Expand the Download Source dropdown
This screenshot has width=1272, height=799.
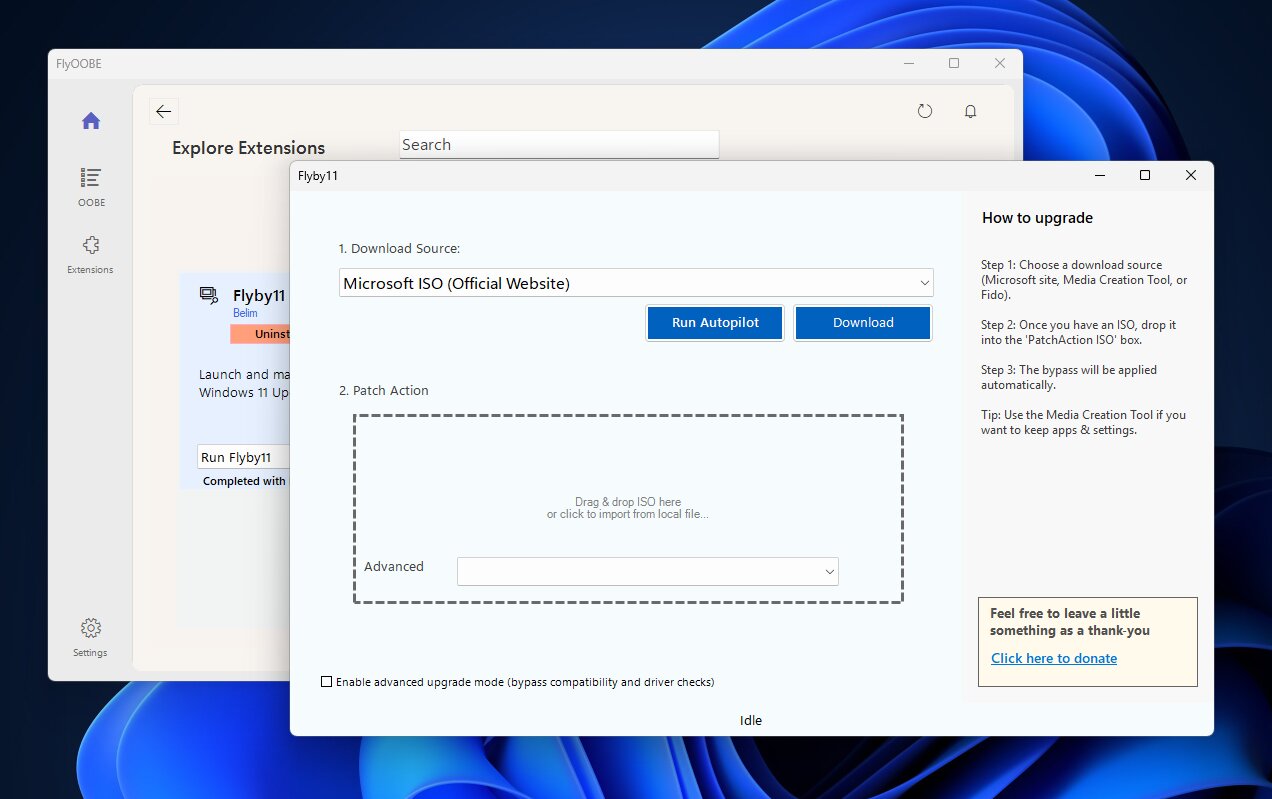(636, 283)
